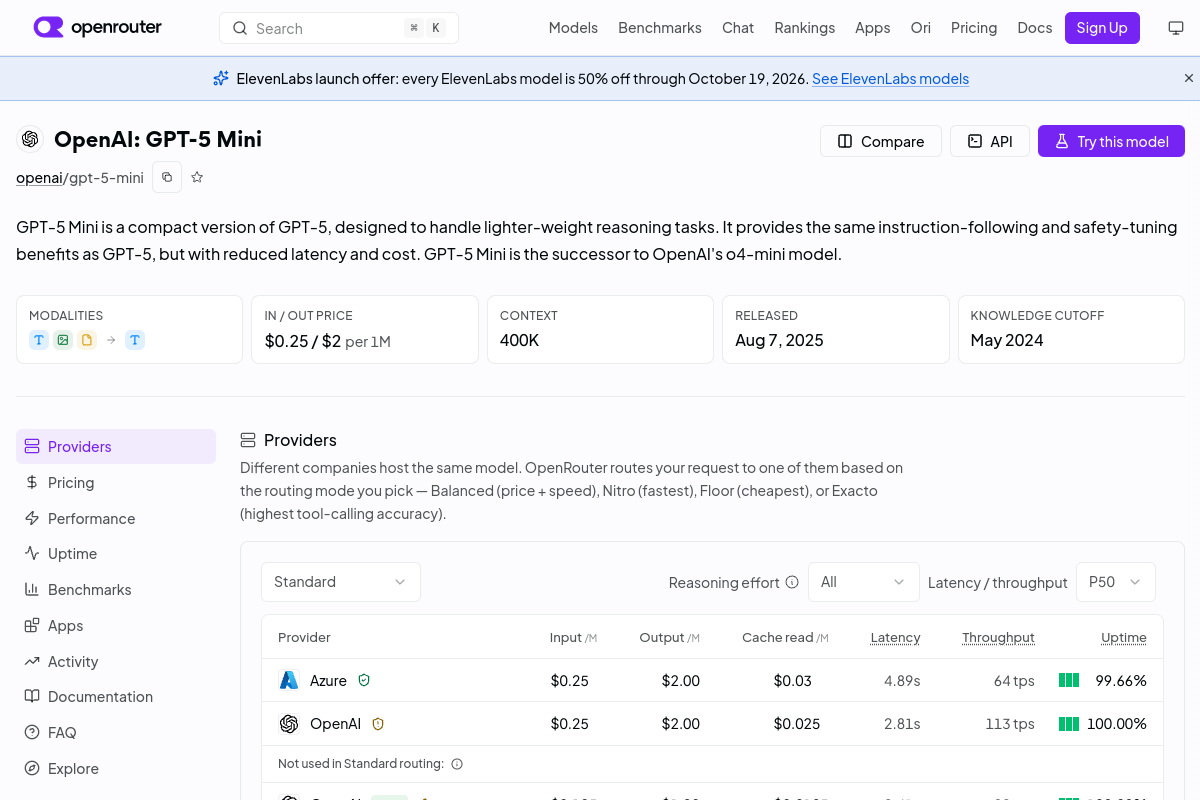Click the file input modality icon

[x=87, y=340]
